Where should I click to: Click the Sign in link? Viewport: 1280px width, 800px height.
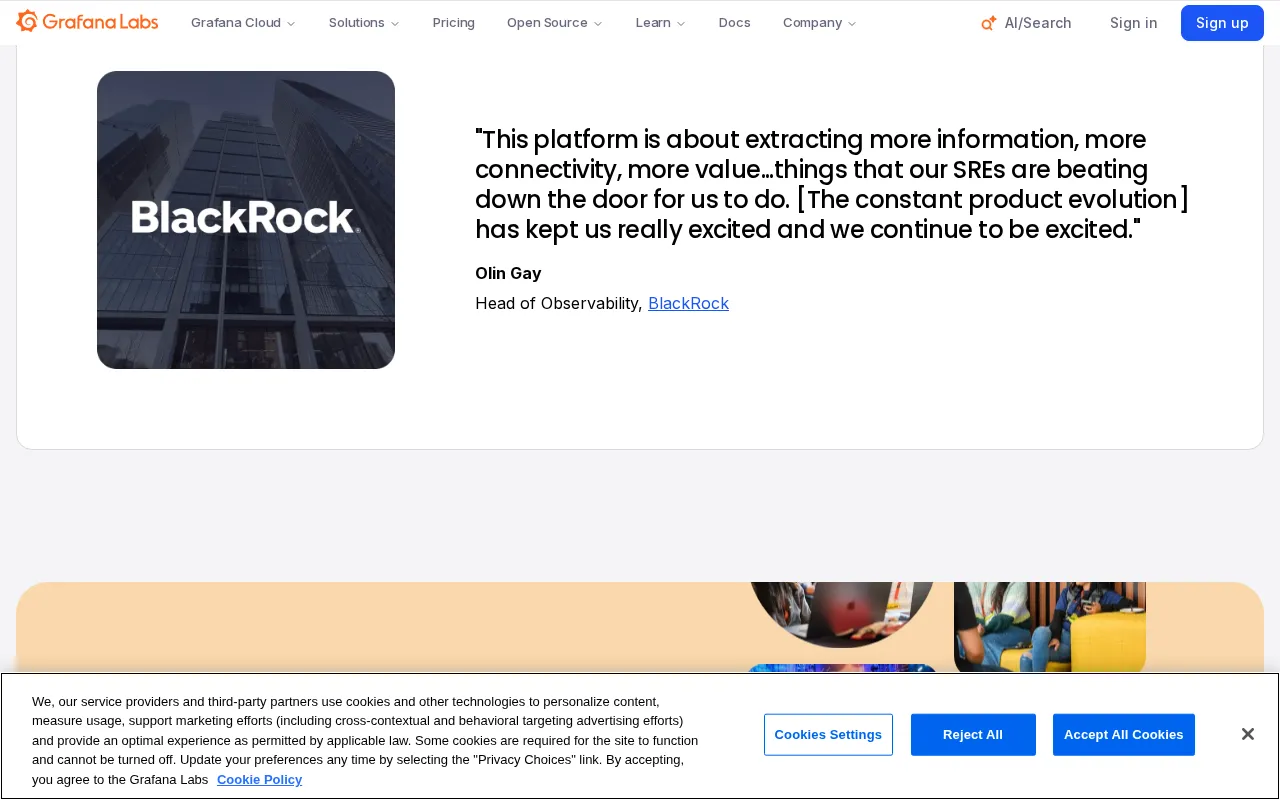click(1134, 23)
